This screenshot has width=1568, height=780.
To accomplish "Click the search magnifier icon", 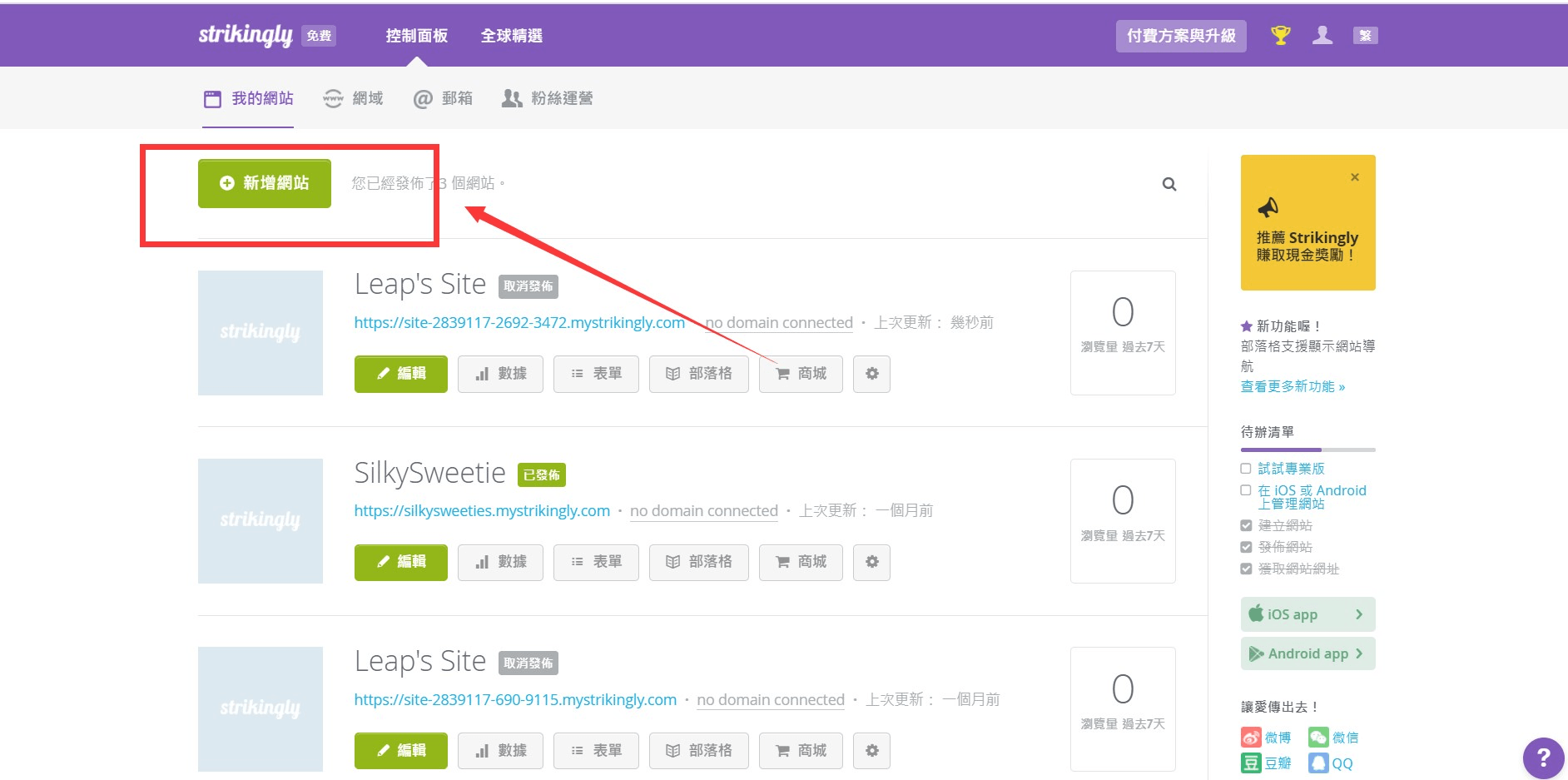I will [x=1169, y=184].
